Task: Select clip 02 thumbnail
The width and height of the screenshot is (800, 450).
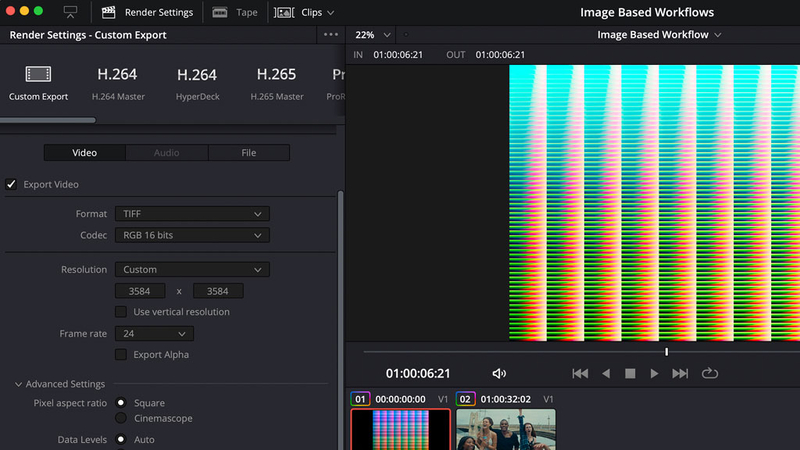Action: tap(506, 430)
